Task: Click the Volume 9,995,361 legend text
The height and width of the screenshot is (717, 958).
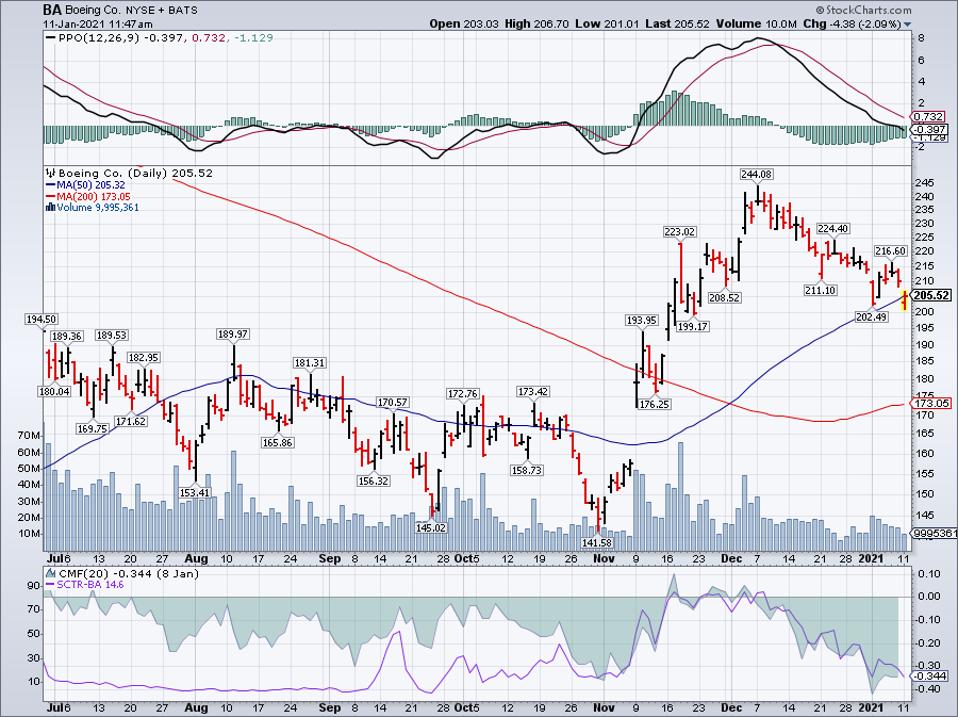Action: (x=98, y=208)
